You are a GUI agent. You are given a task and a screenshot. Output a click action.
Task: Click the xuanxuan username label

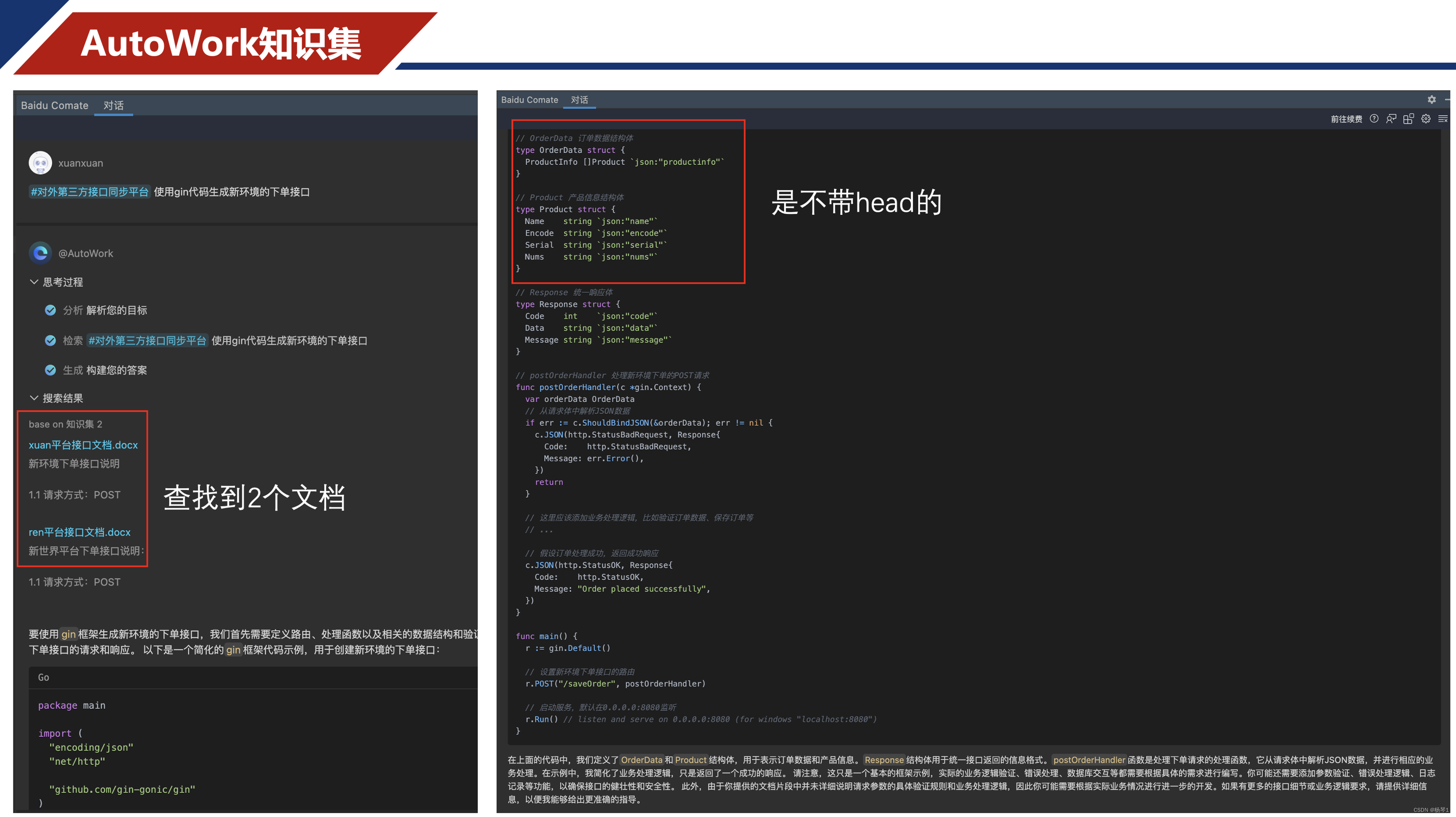point(81,163)
